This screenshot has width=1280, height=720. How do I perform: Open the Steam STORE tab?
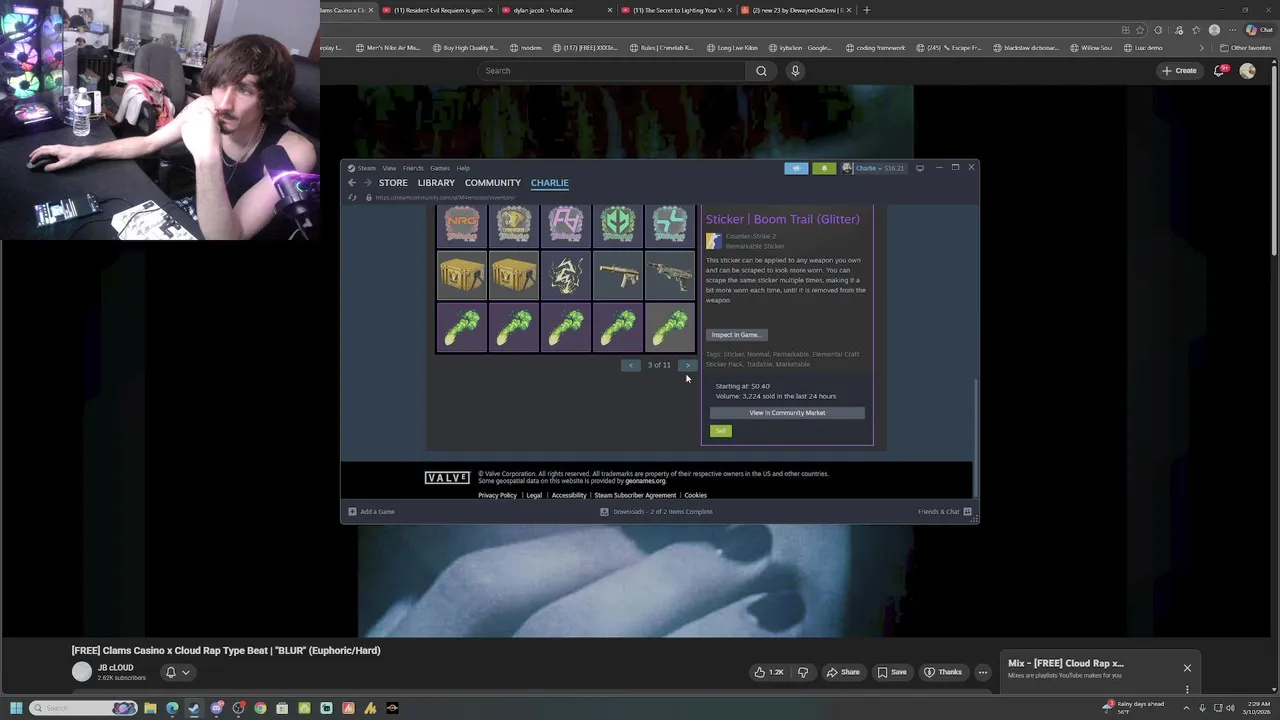click(x=393, y=183)
